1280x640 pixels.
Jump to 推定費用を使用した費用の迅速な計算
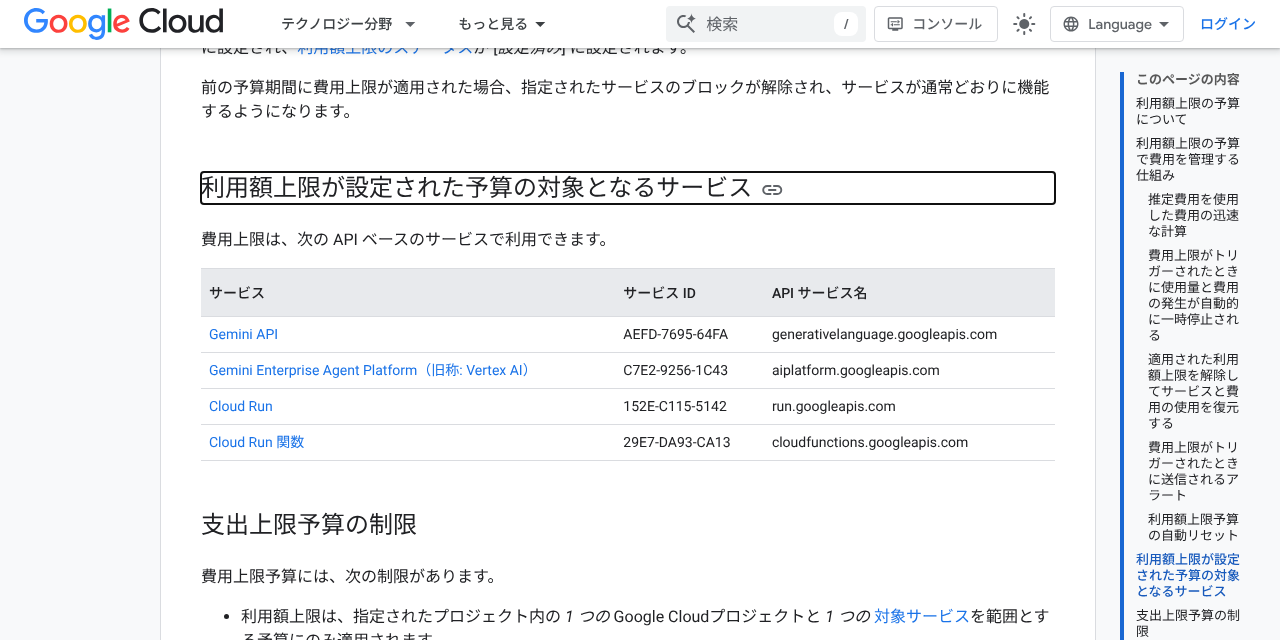[1194, 215]
